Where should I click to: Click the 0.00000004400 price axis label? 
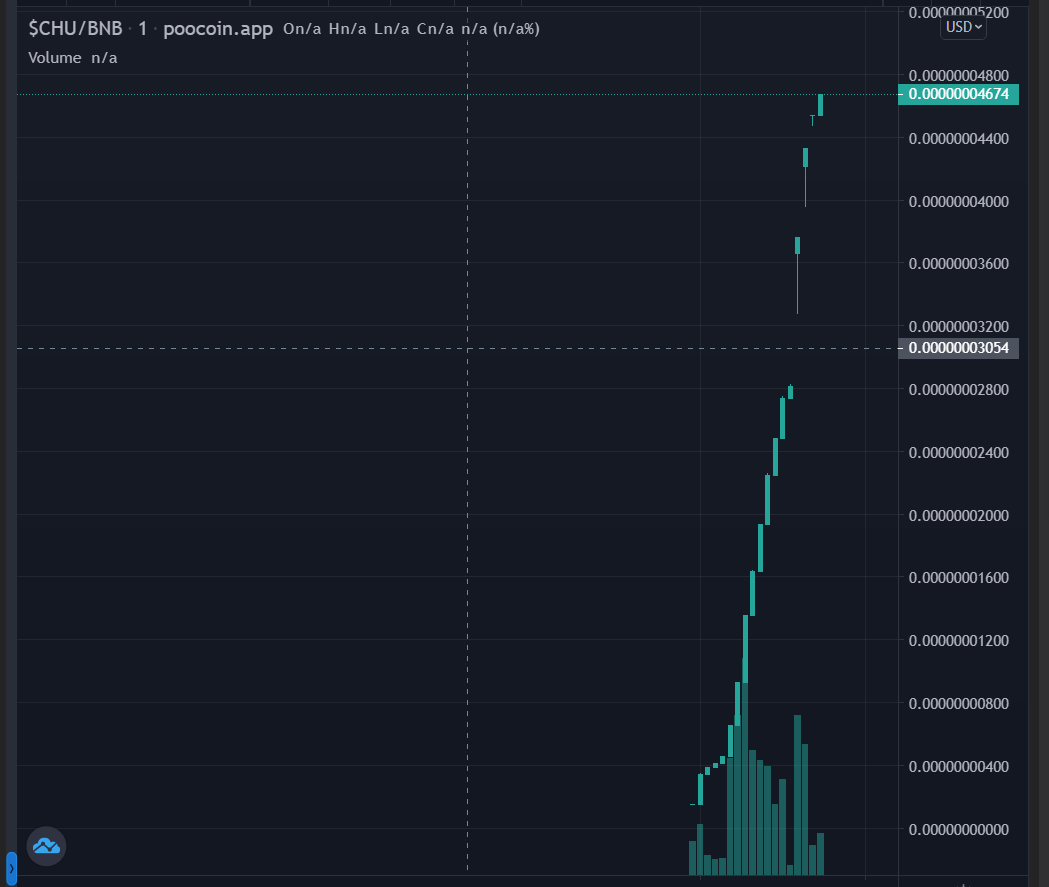pyautogui.click(x=958, y=138)
